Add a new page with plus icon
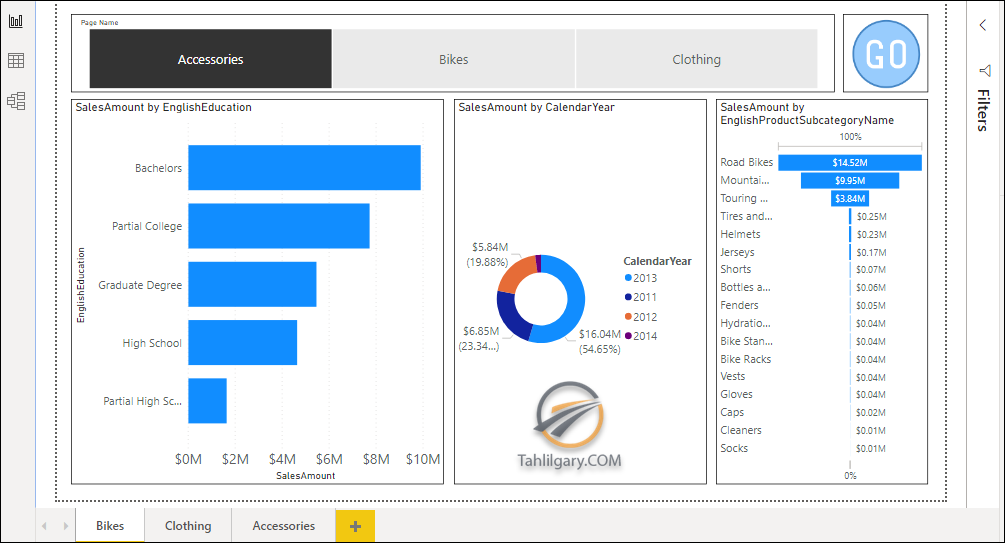Viewport: 1005px width, 543px height. coord(355,526)
